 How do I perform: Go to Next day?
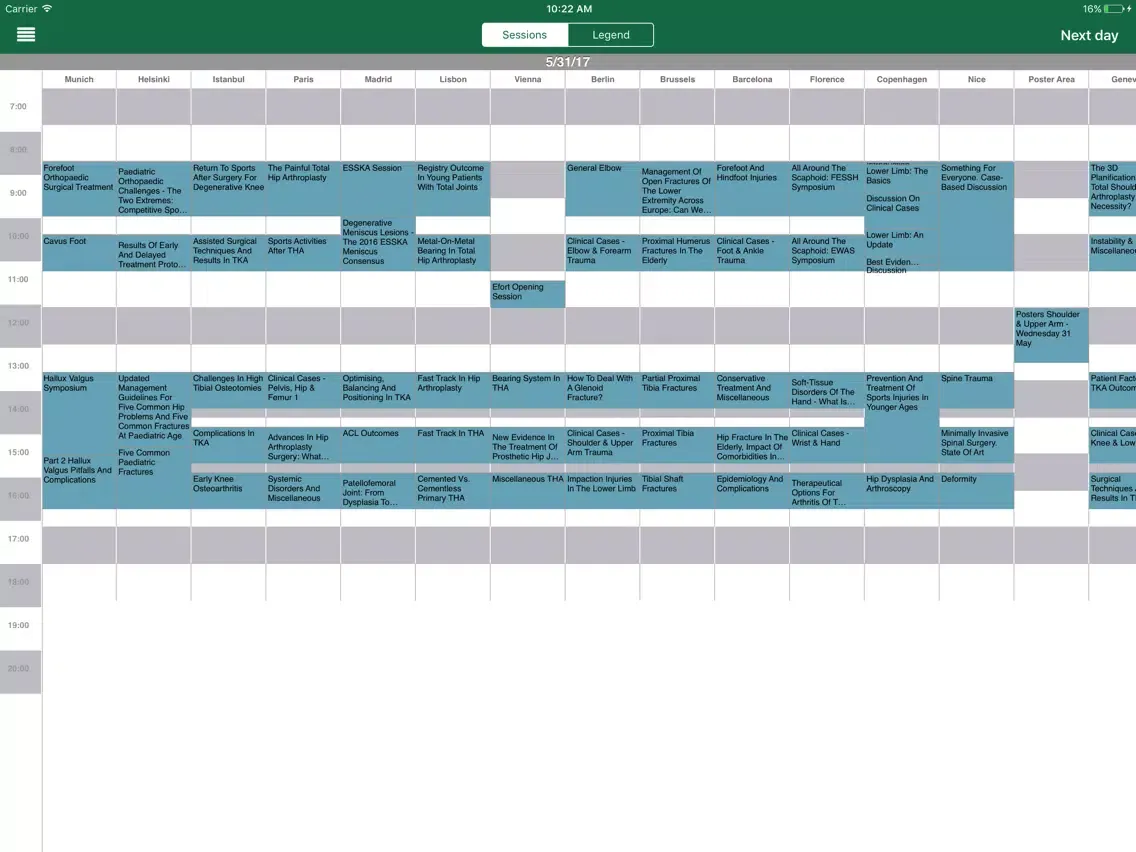[1088, 35]
